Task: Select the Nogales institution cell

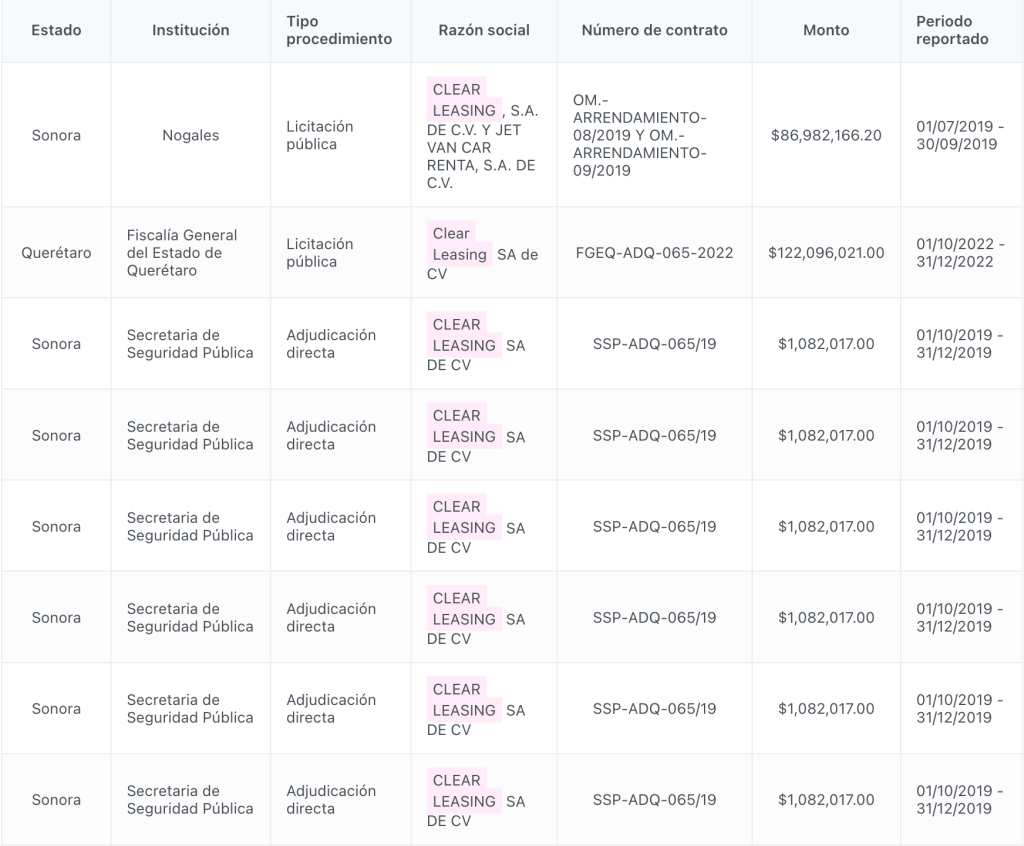Action: [191, 135]
